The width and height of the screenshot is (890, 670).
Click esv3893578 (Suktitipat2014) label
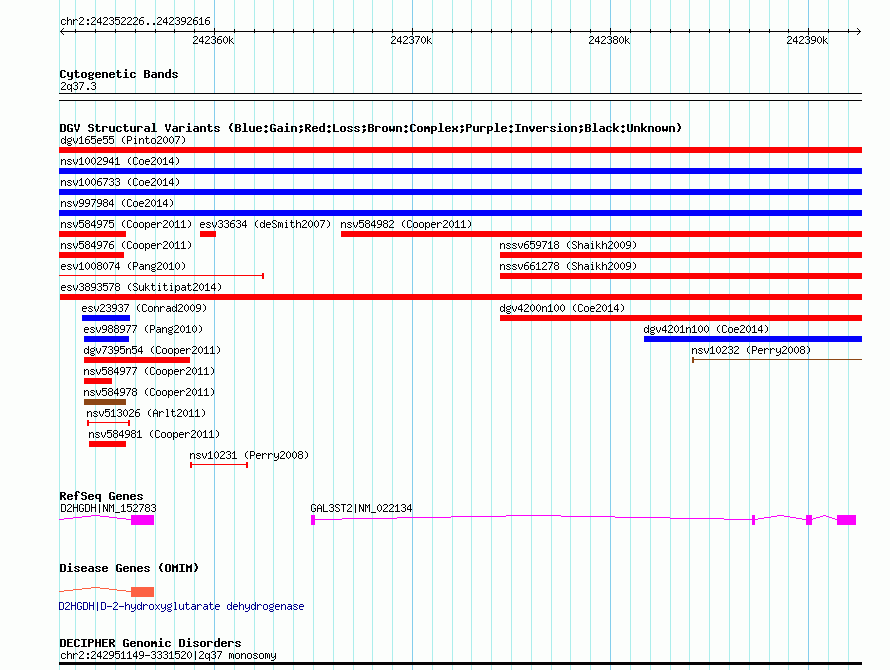pyautogui.click(x=141, y=287)
